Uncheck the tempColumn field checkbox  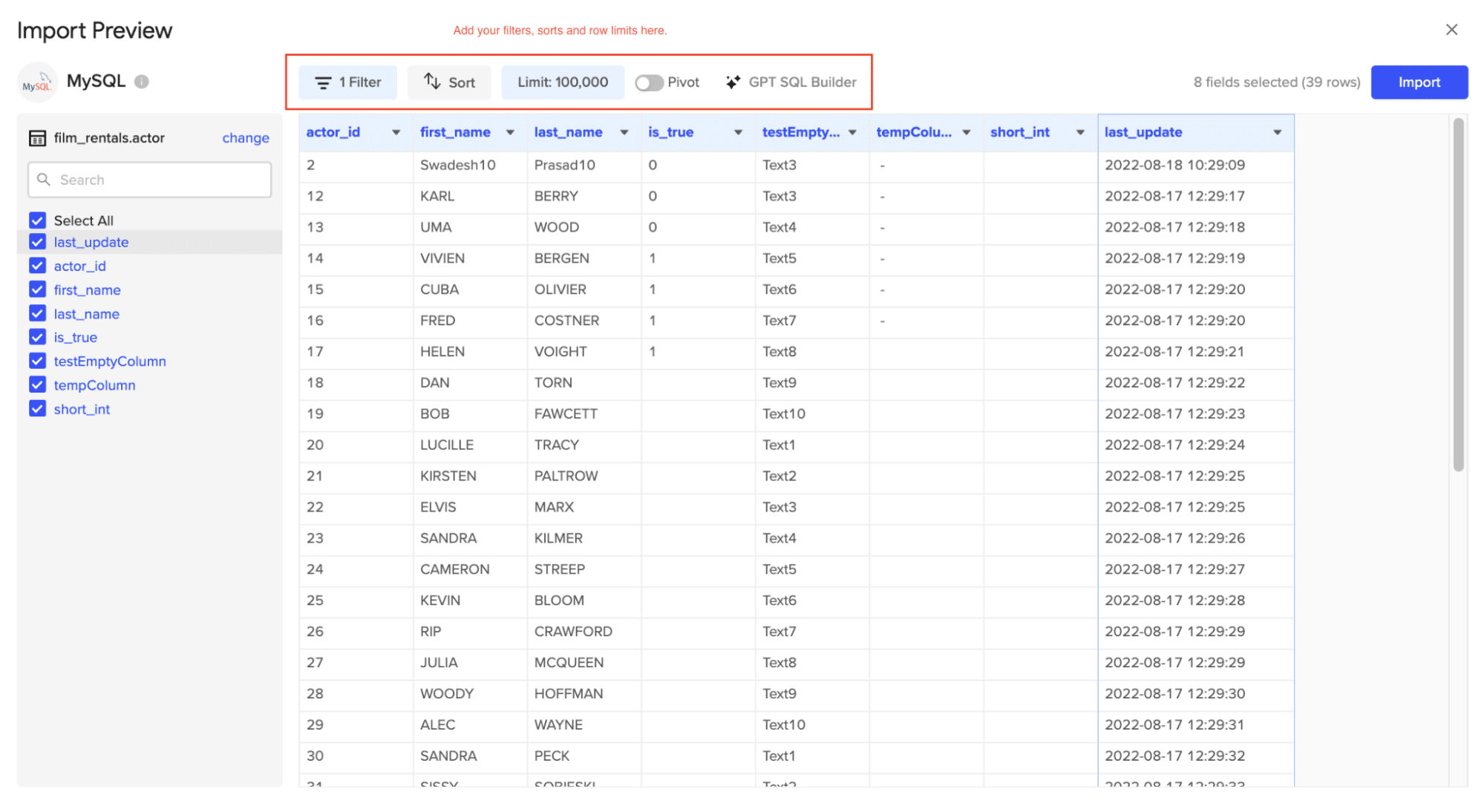tap(38, 385)
